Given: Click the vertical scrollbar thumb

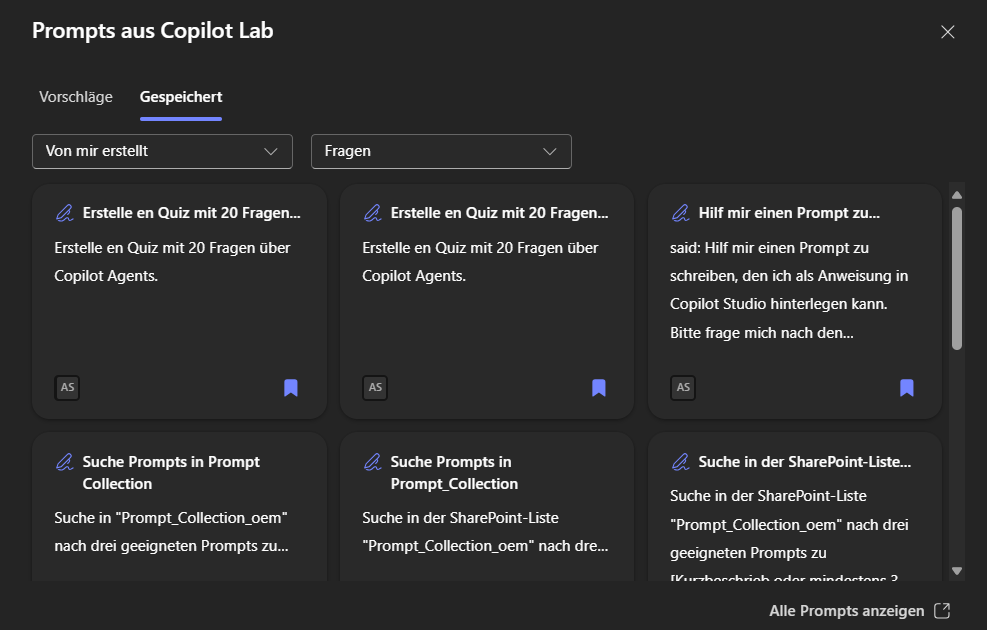Looking at the screenshot, I should click(x=957, y=278).
